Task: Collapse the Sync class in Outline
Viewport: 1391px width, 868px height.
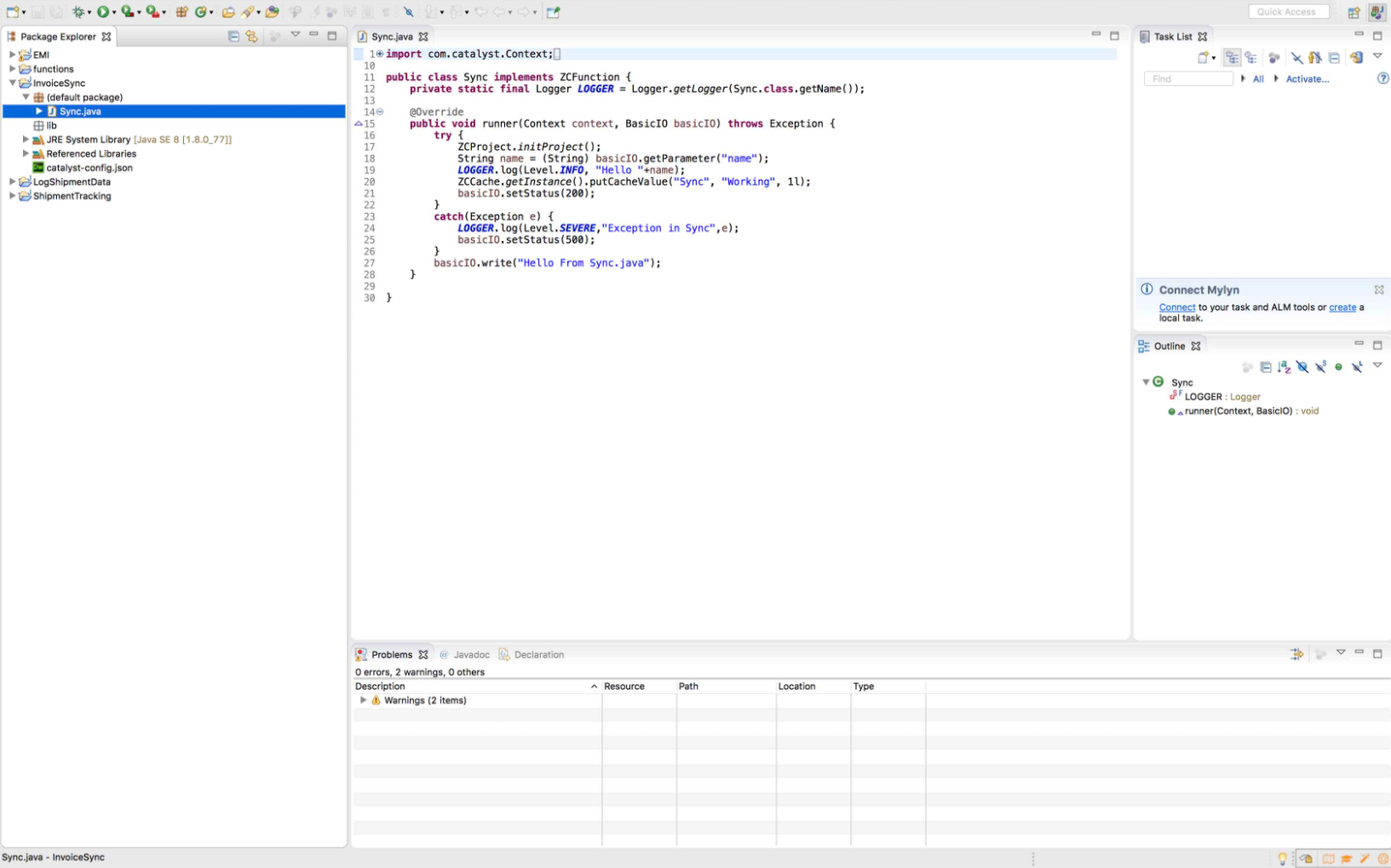Action: coord(1146,382)
